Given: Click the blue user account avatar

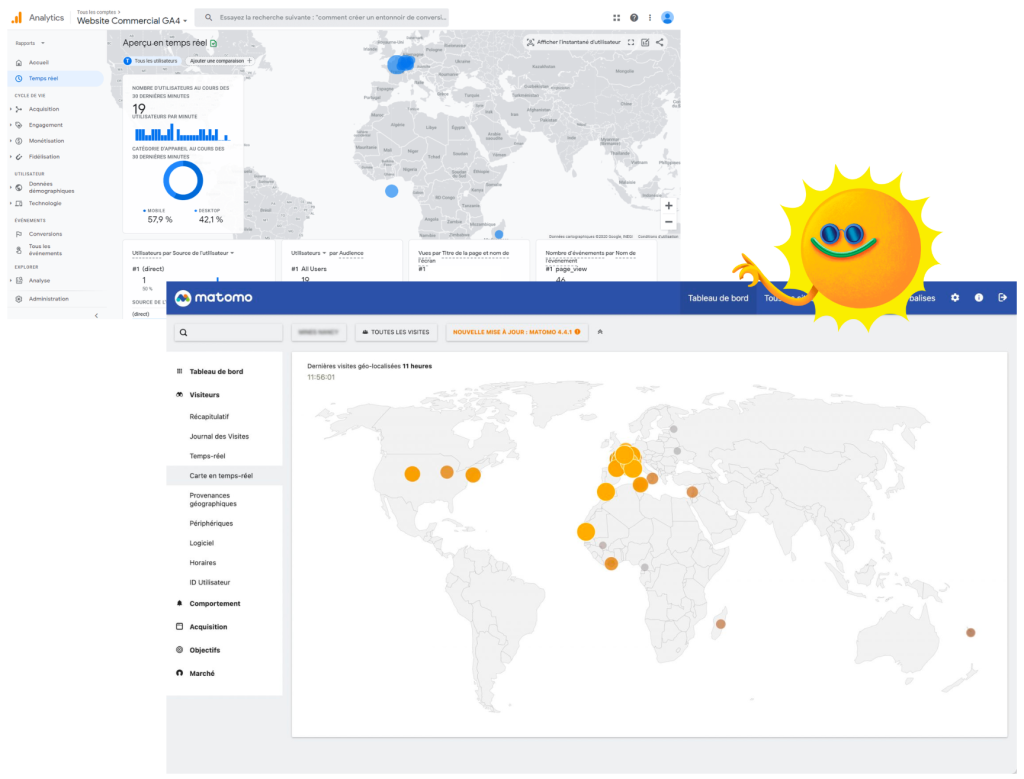Looking at the screenshot, I should pyautogui.click(x=667, y=18).
